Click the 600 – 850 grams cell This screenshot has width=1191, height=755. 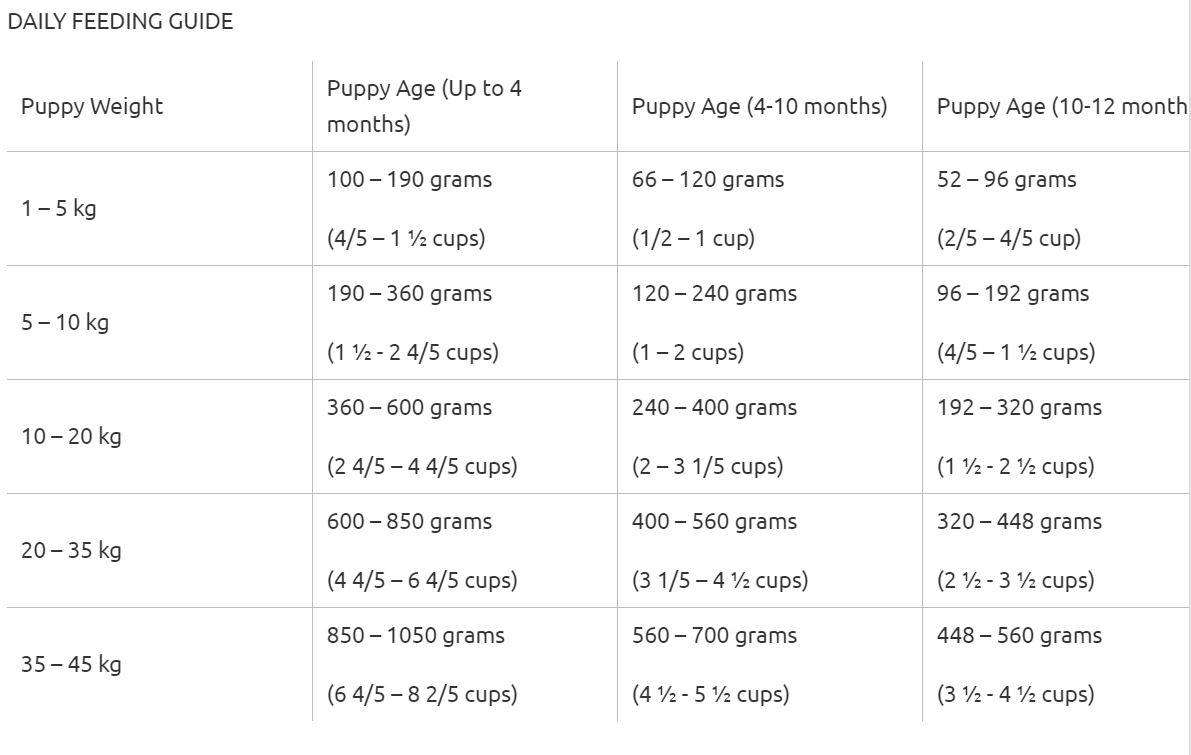coord(409,522)
